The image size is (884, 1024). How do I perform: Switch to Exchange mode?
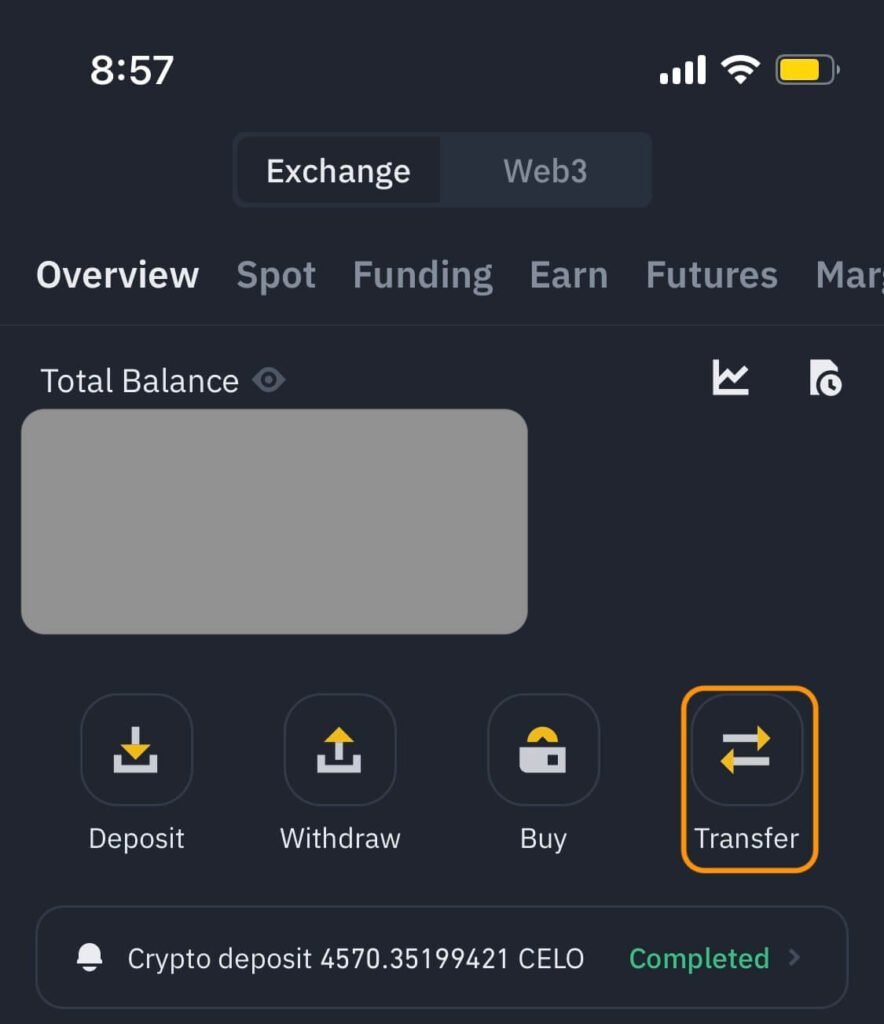pos(338,171)
